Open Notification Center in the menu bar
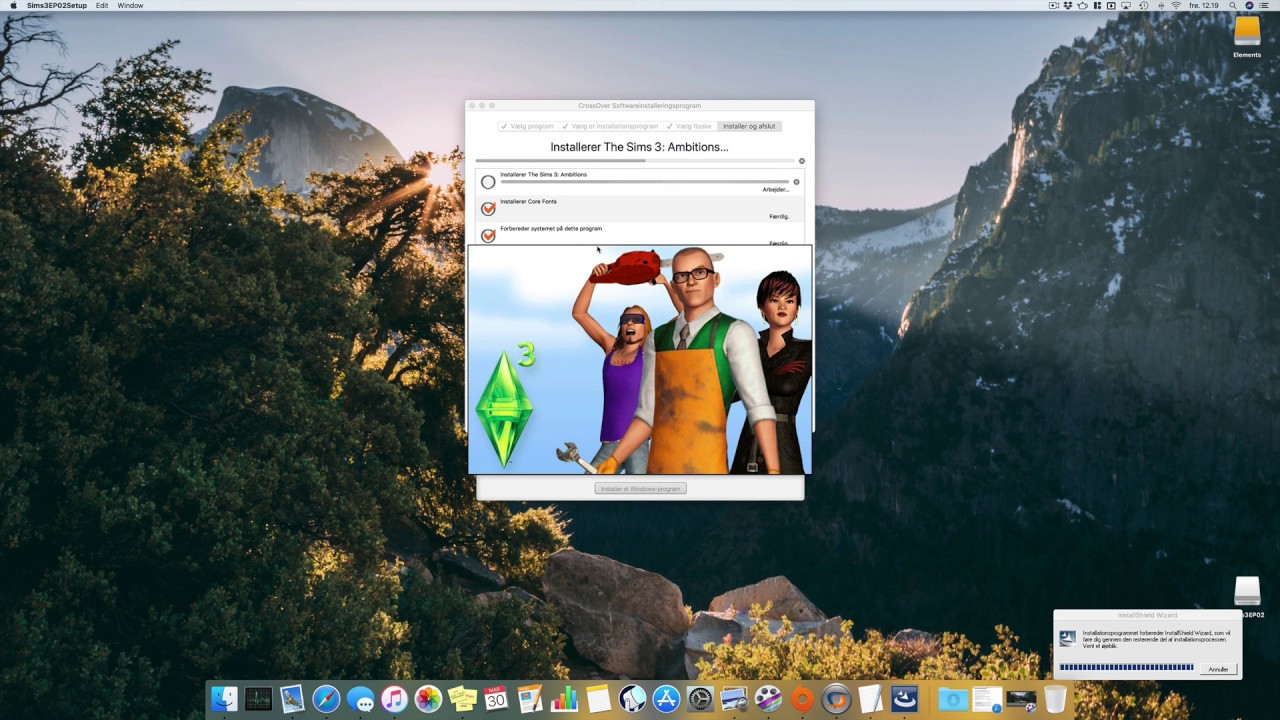The width and height of the screenshot is (1280, 720). tap(1266, 6)
